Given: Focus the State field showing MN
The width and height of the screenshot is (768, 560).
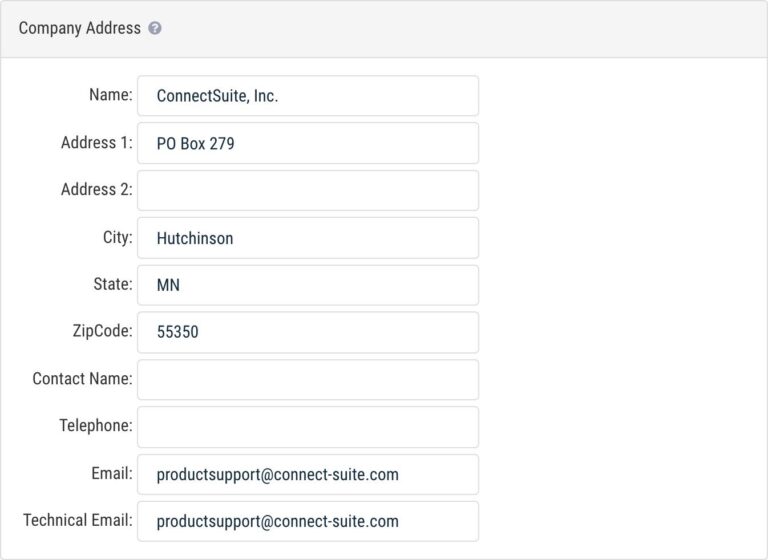Looking at the screenshot, I should 307,285.
